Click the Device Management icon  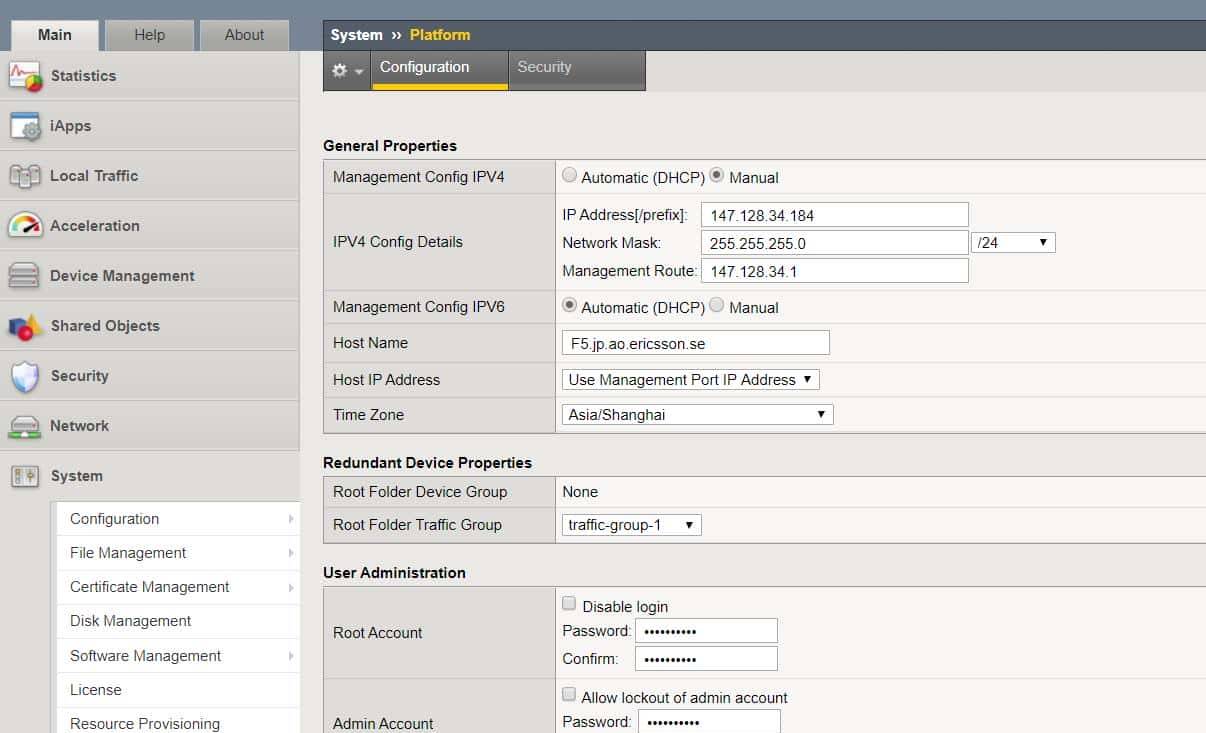coord(25,276)
